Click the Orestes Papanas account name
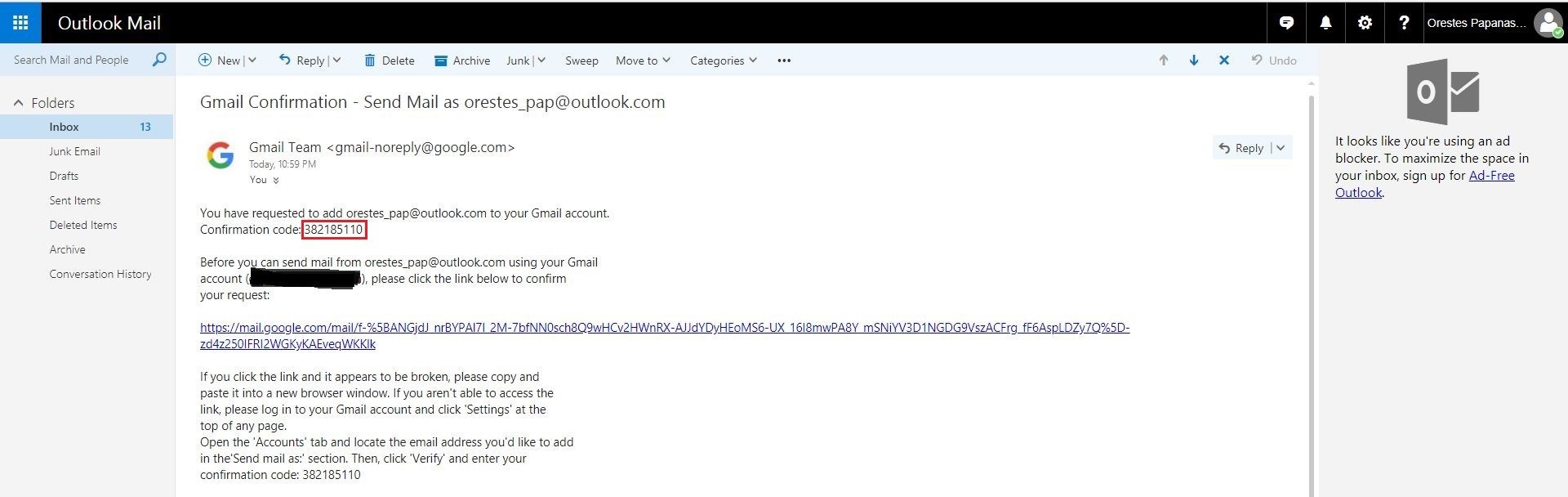The height and width of the screenshot is (497, 1568). [1477, 23]
